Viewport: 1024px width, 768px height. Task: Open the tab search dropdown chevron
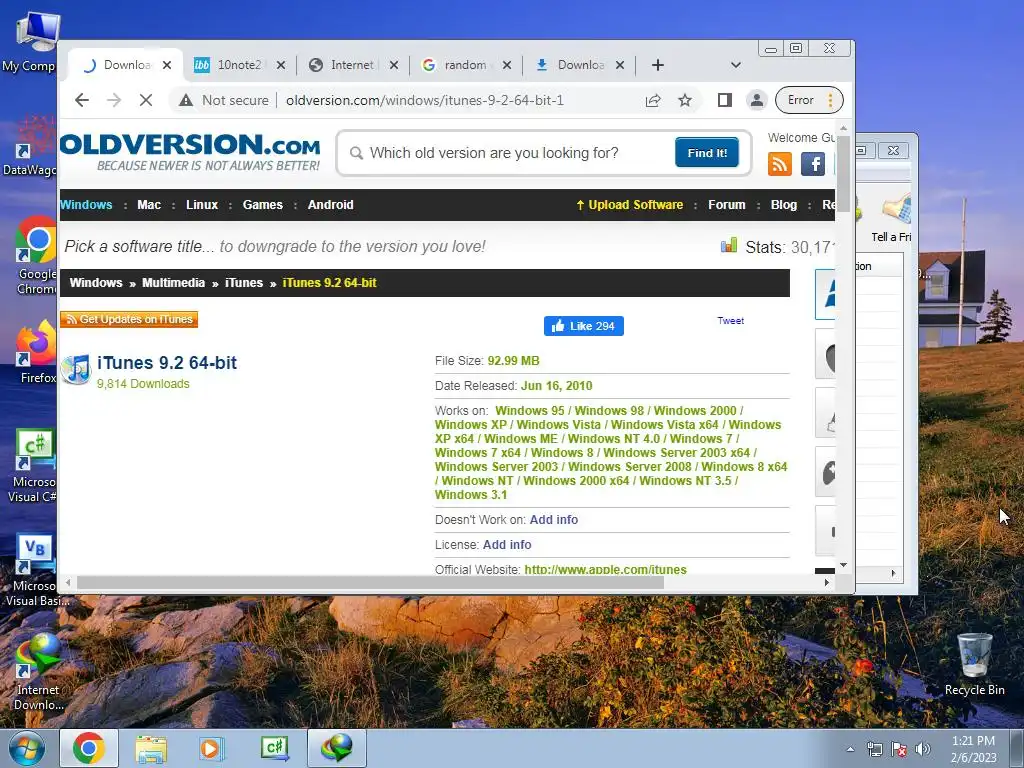coord(735,65)
